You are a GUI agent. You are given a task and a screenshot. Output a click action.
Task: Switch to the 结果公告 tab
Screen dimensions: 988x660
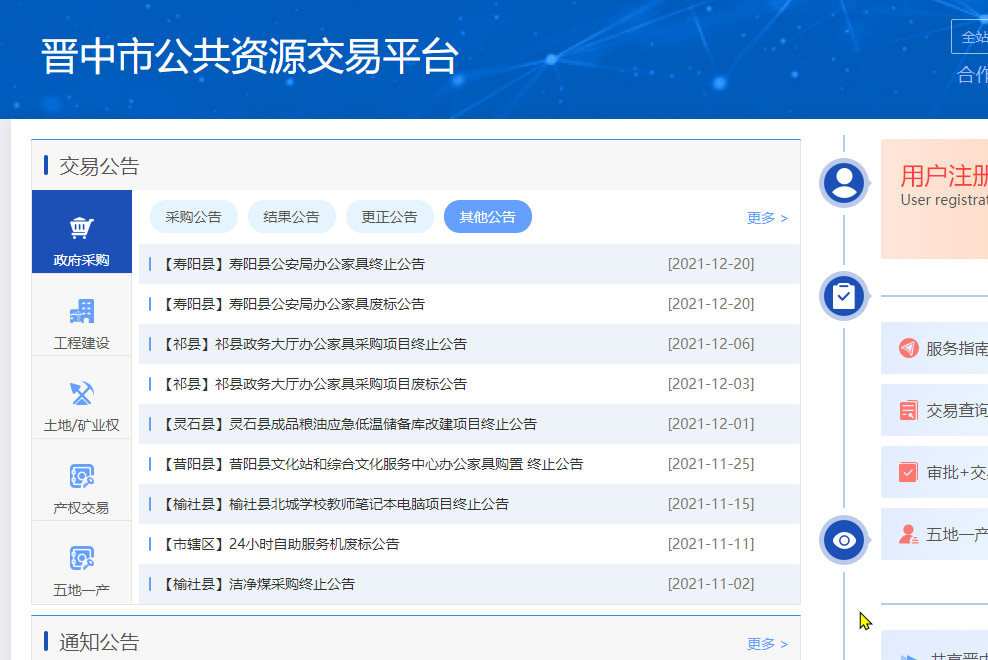[291, 217]
